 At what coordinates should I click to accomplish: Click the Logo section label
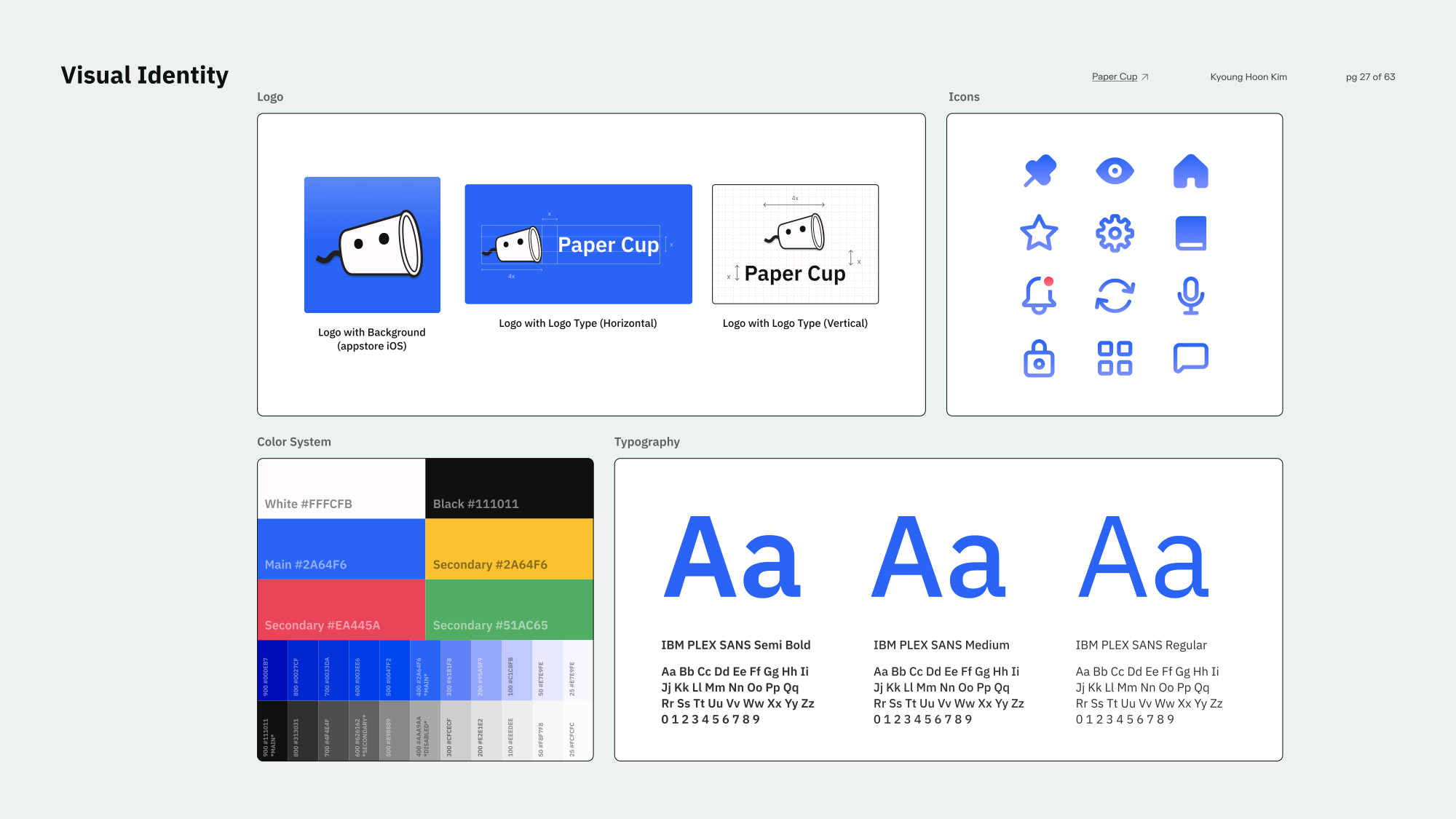270,97
